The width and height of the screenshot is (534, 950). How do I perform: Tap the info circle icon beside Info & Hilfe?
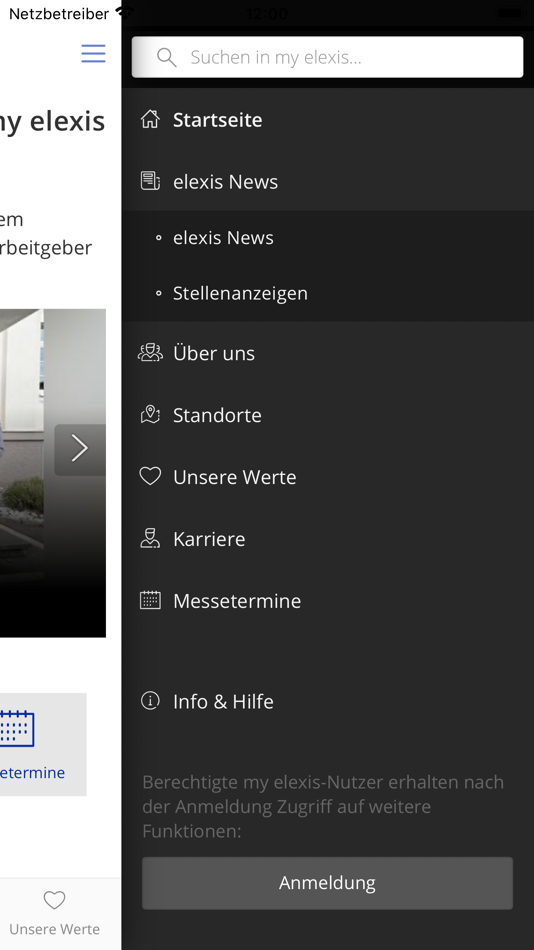[x=150, y=700]
